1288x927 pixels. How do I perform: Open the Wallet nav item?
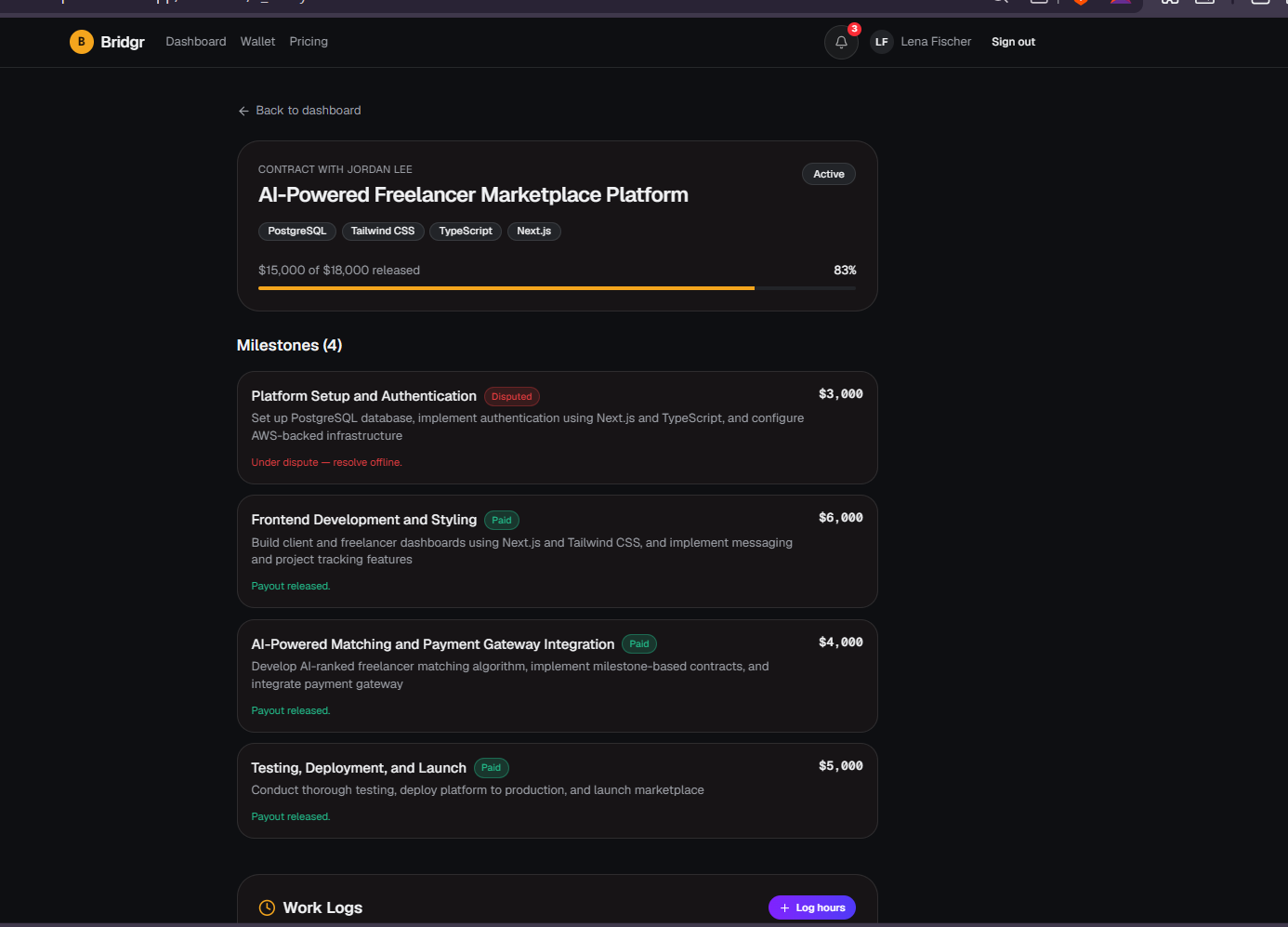(x=257, y=42)
